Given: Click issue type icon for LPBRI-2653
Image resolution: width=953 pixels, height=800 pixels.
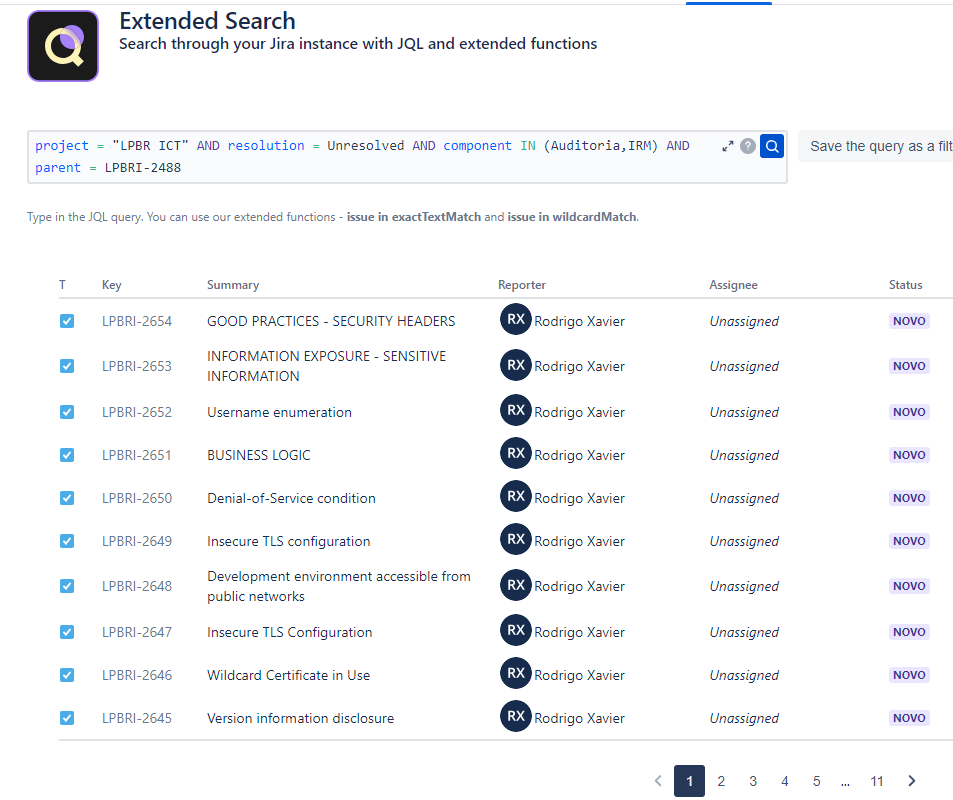Looking at the screenshot, I should (67, 366).
